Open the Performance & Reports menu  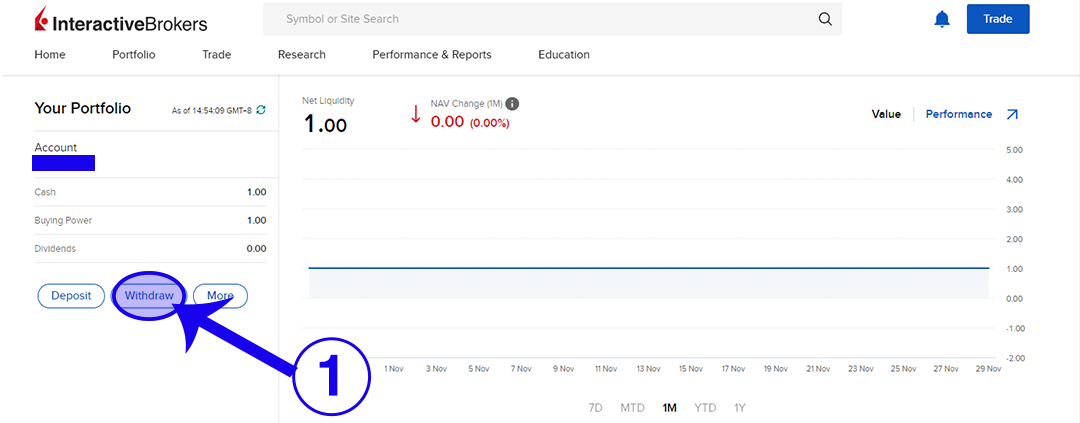pyautogui.click(x=431, y=55)
